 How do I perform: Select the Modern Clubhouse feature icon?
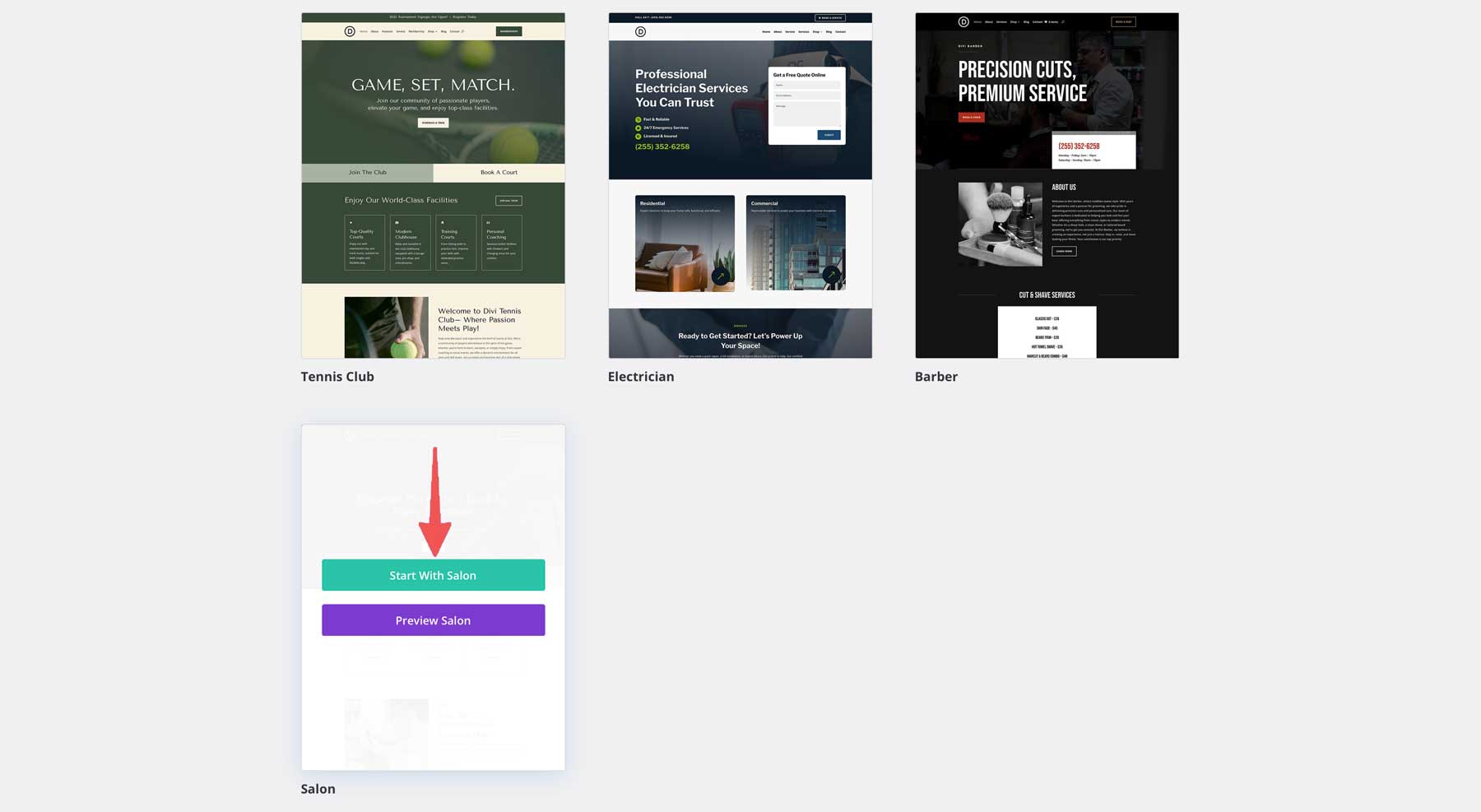(397, 222)
